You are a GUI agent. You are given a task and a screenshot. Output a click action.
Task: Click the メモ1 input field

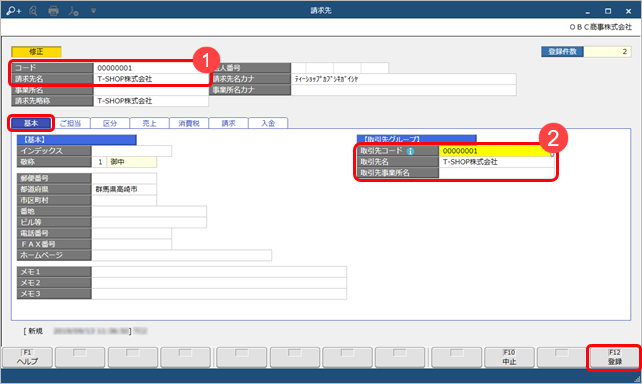219,272
